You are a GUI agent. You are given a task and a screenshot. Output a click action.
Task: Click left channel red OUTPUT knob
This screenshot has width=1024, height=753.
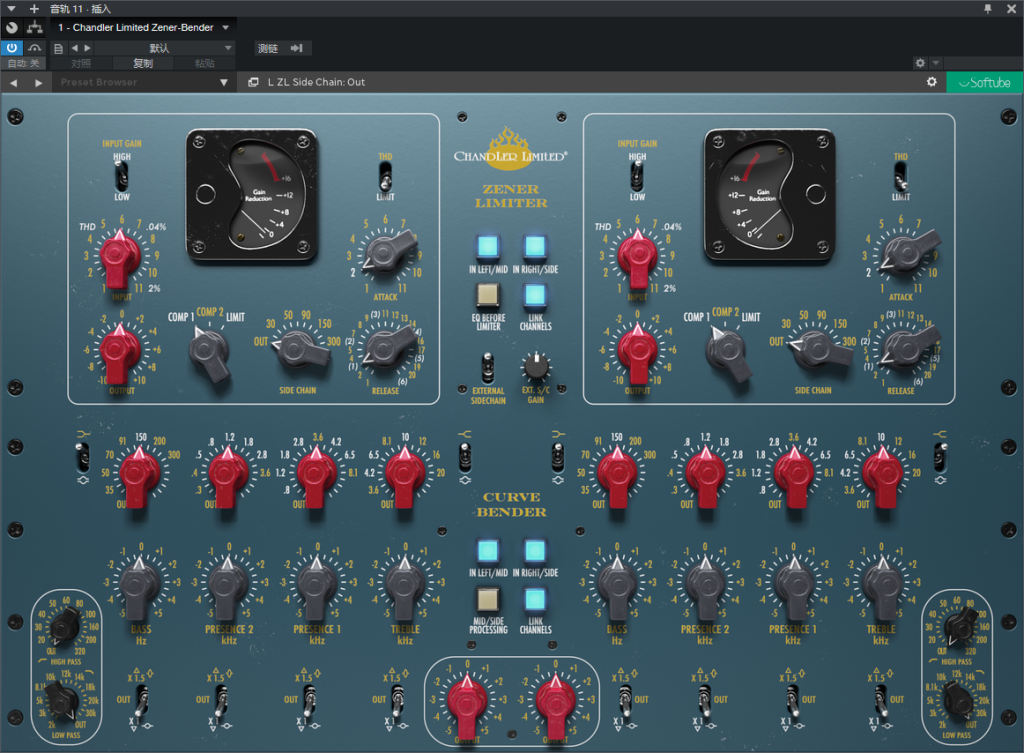click(x=120, y=353)
